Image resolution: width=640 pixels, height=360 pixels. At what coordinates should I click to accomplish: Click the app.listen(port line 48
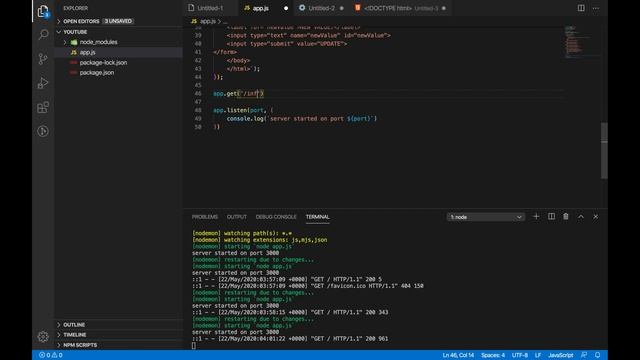[x=243, y=110]
